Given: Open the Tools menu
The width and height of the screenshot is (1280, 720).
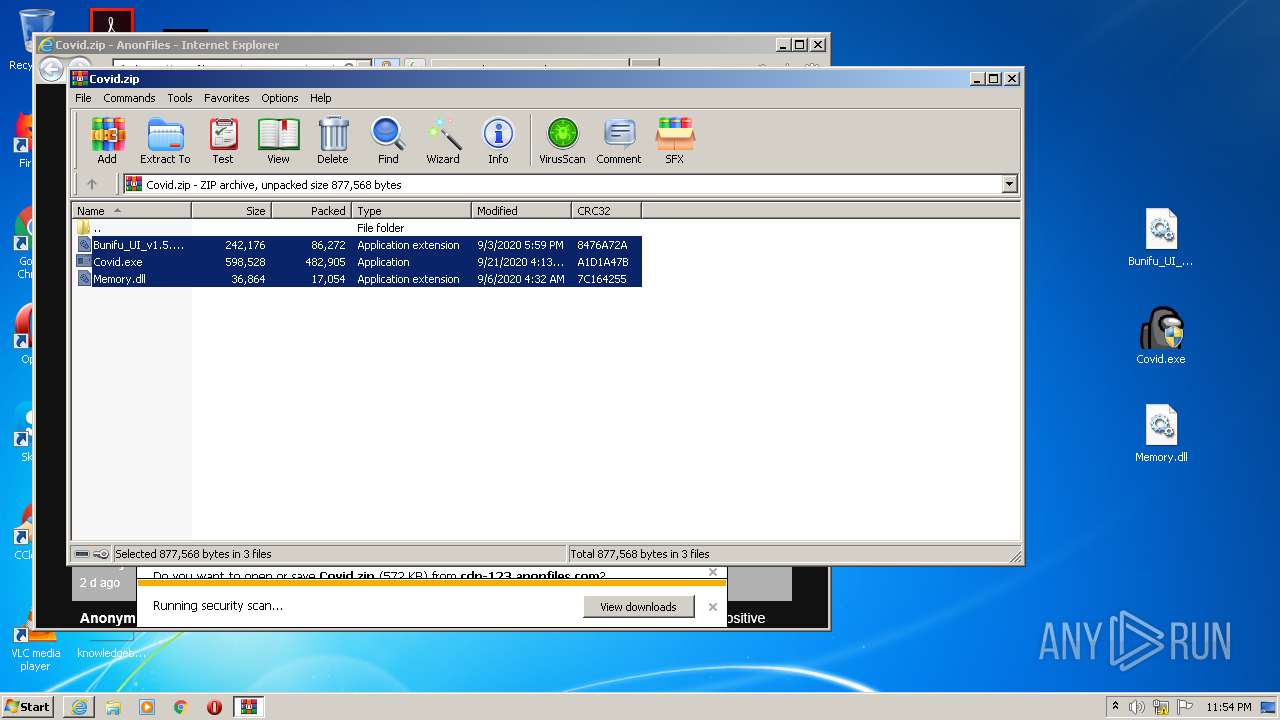Looking at the screenshot, I should coord(180,98).
